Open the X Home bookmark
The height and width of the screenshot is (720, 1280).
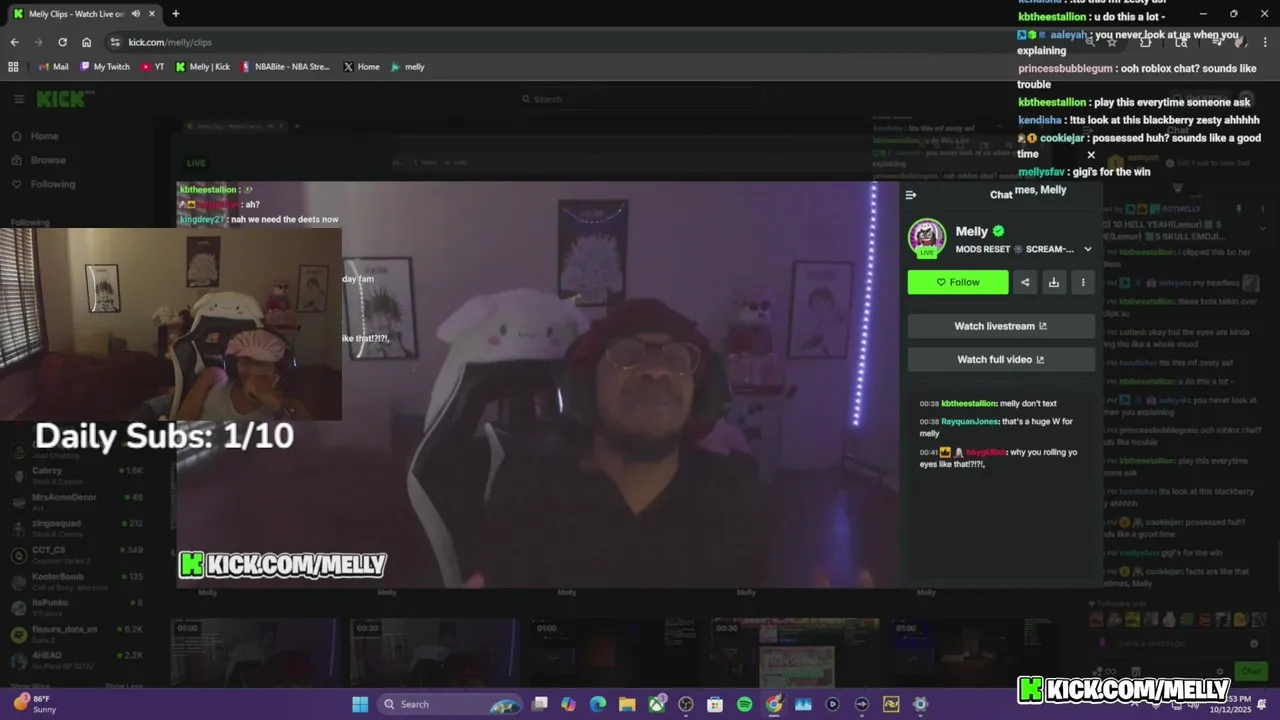click(x=361, y=67)
